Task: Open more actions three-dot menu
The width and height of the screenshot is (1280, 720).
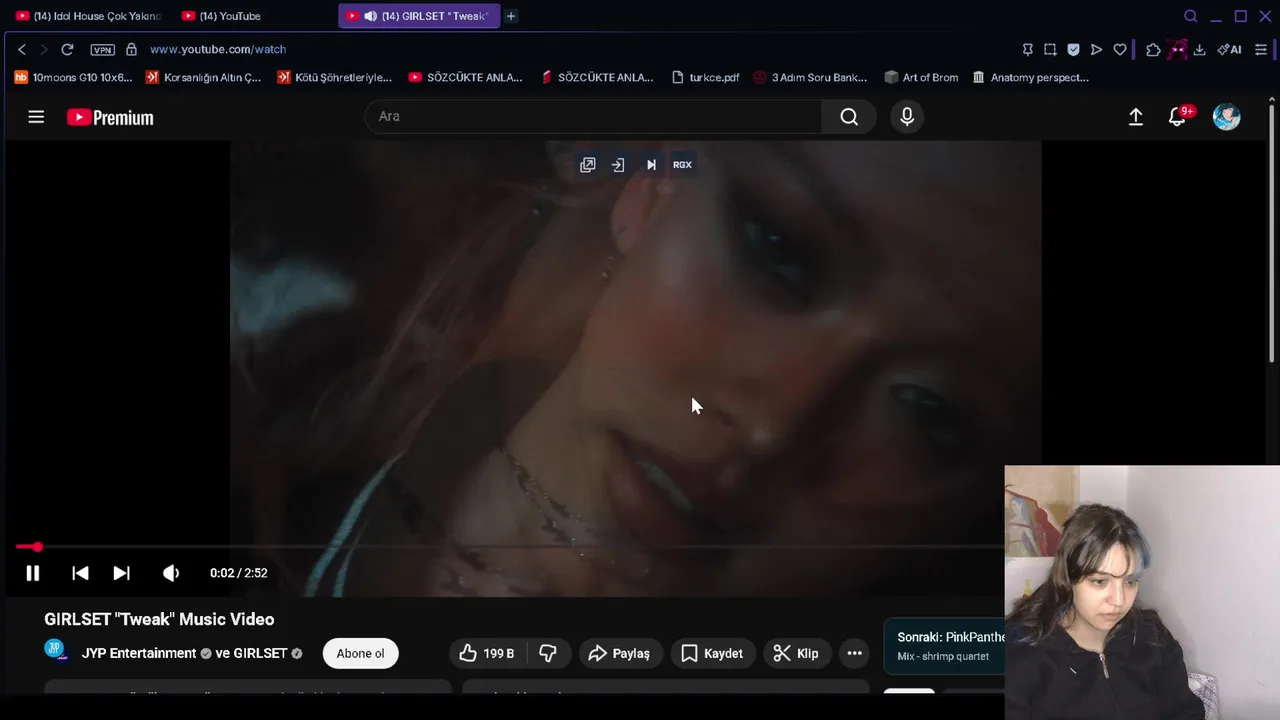Action: (854, 654)
